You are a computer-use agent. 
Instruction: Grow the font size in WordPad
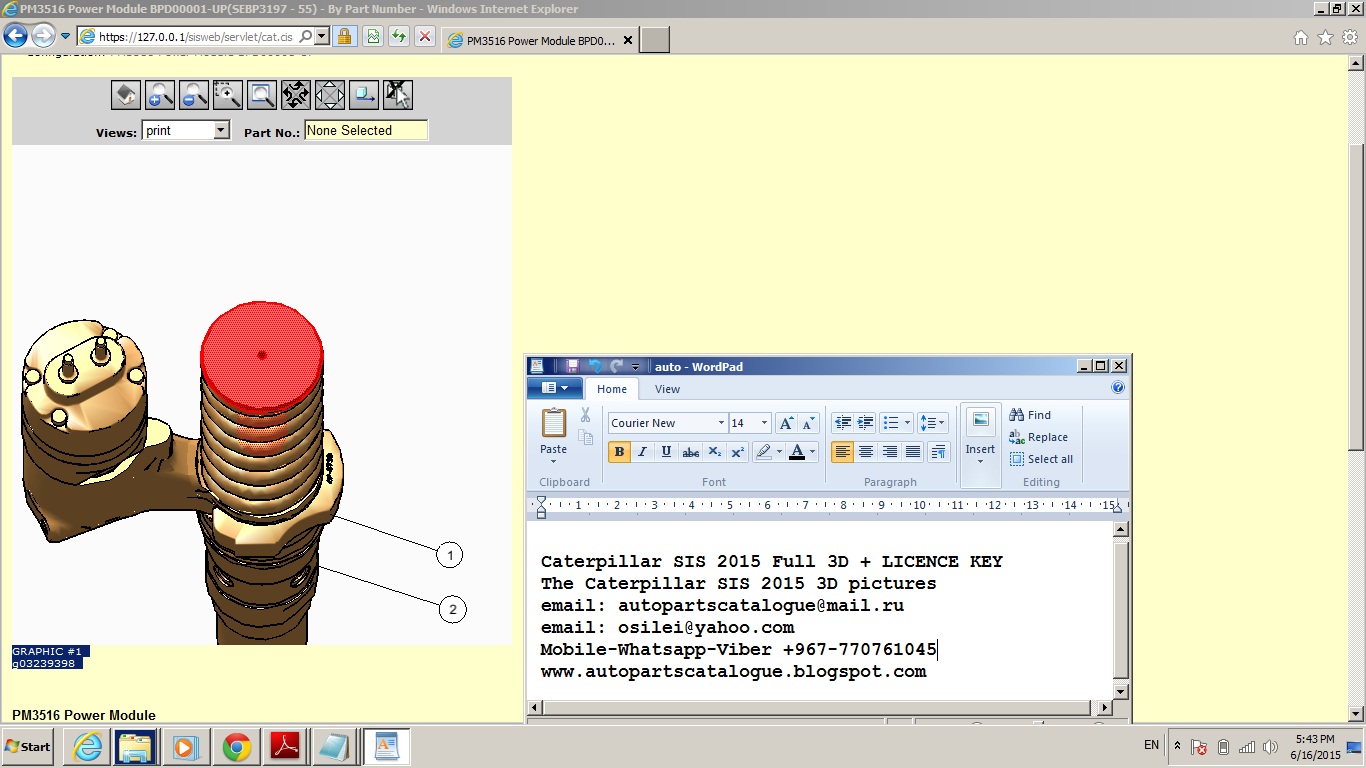786,423
